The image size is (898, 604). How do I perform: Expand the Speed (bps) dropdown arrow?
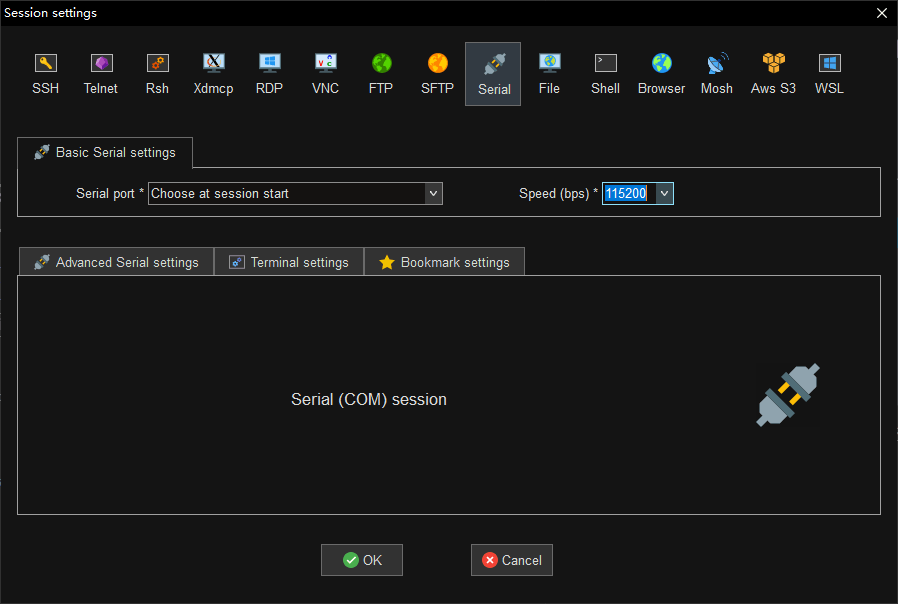664,194
